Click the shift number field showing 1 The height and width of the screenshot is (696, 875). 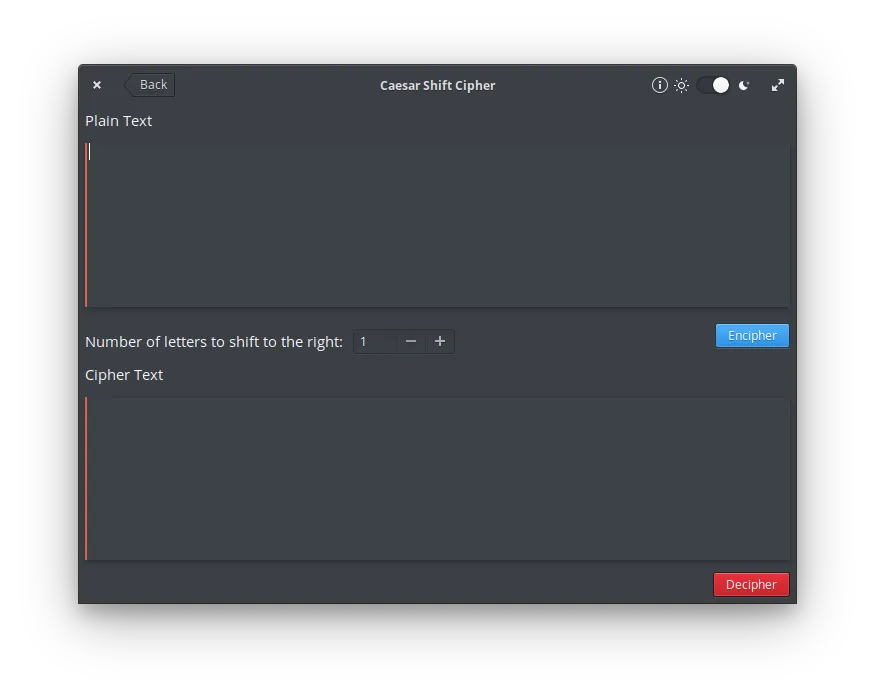374,342
